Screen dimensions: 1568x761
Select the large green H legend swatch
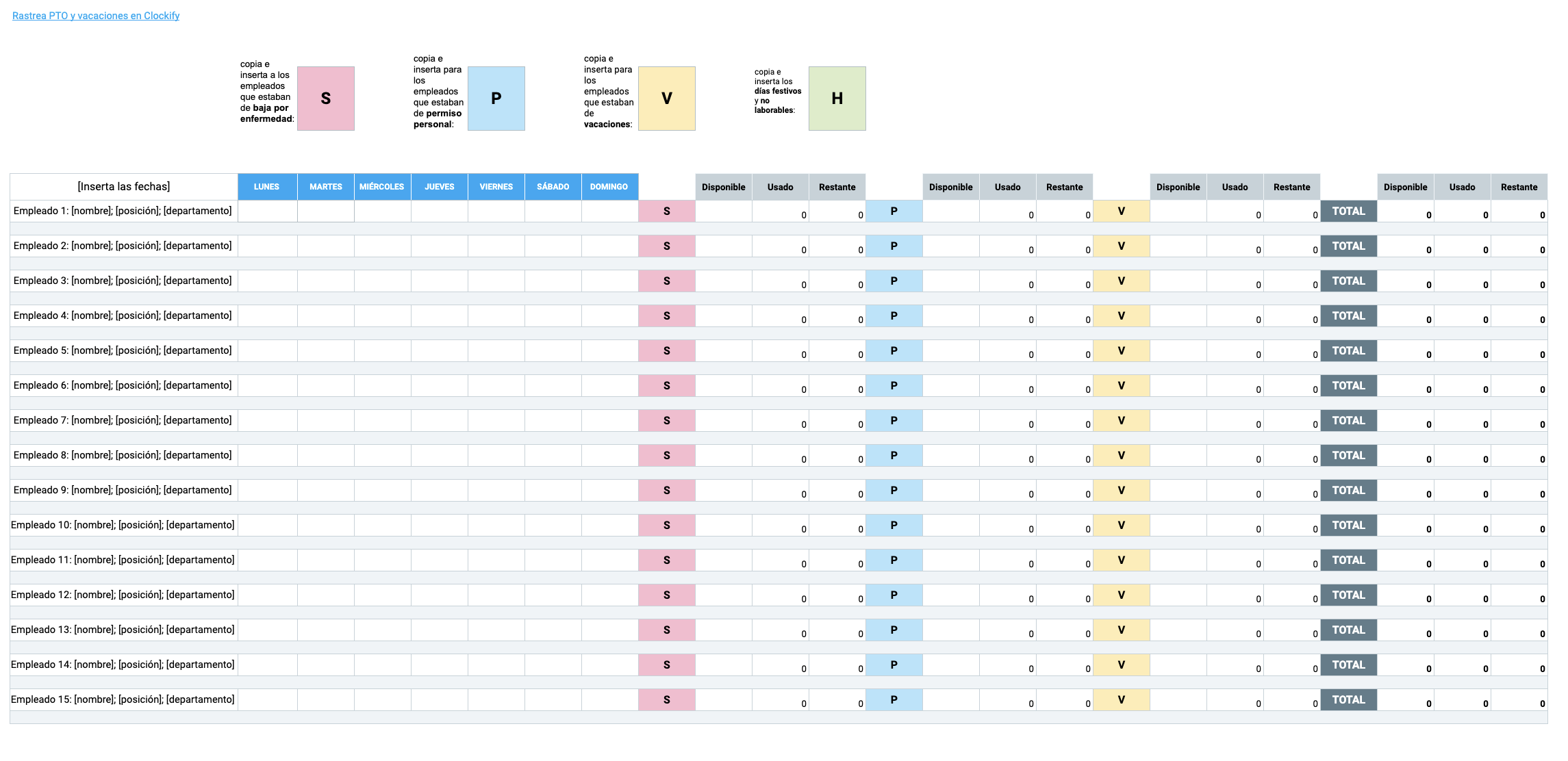pyautogui.click(x=837, y=99)
